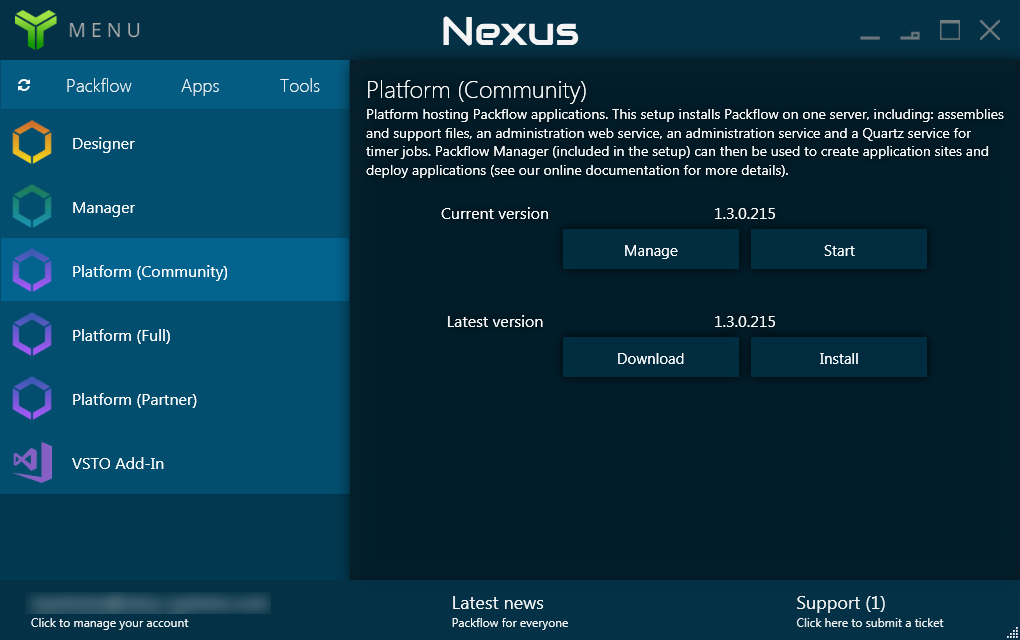The image size is (1020, 640).
Task: Click the 'Current version' label
Action: click(x=494, y=213)
